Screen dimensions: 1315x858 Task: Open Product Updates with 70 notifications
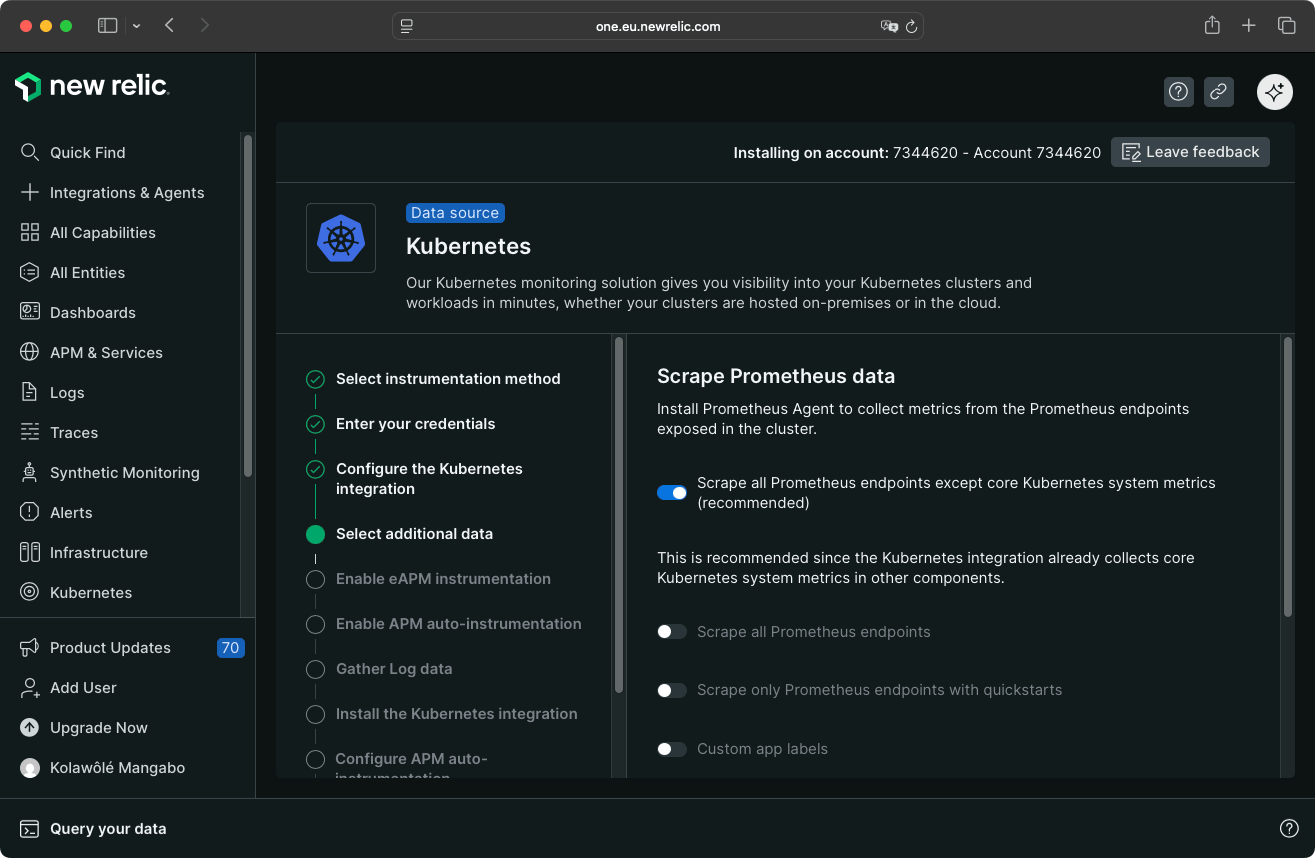tap(109, 647)
